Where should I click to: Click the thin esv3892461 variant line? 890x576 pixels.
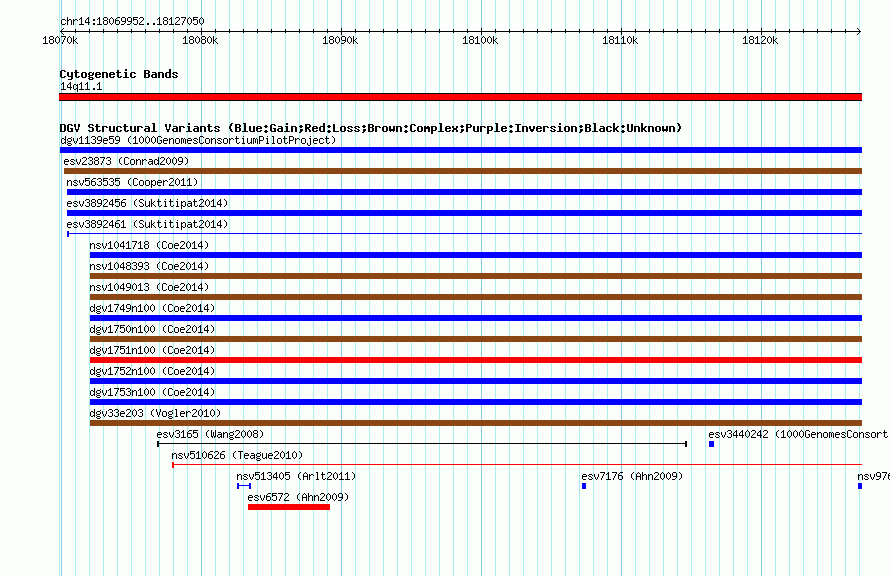464,234
